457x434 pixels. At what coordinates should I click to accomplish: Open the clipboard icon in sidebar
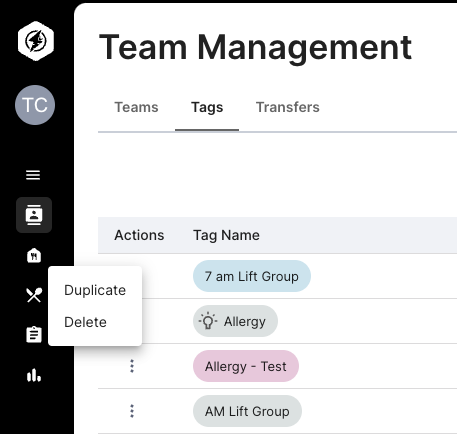click(x=34, y=334)
